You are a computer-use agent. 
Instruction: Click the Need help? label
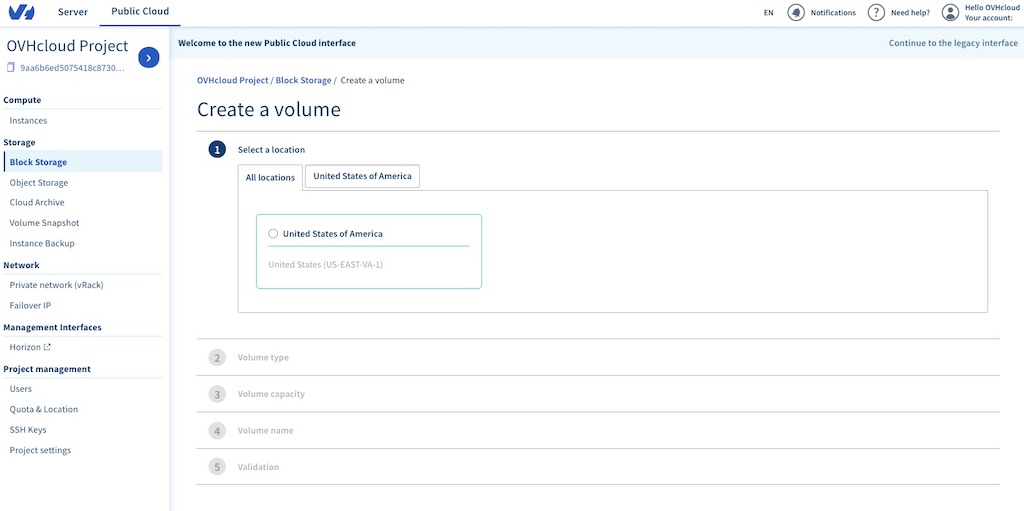pyautogui.click(x=910, y=12)
